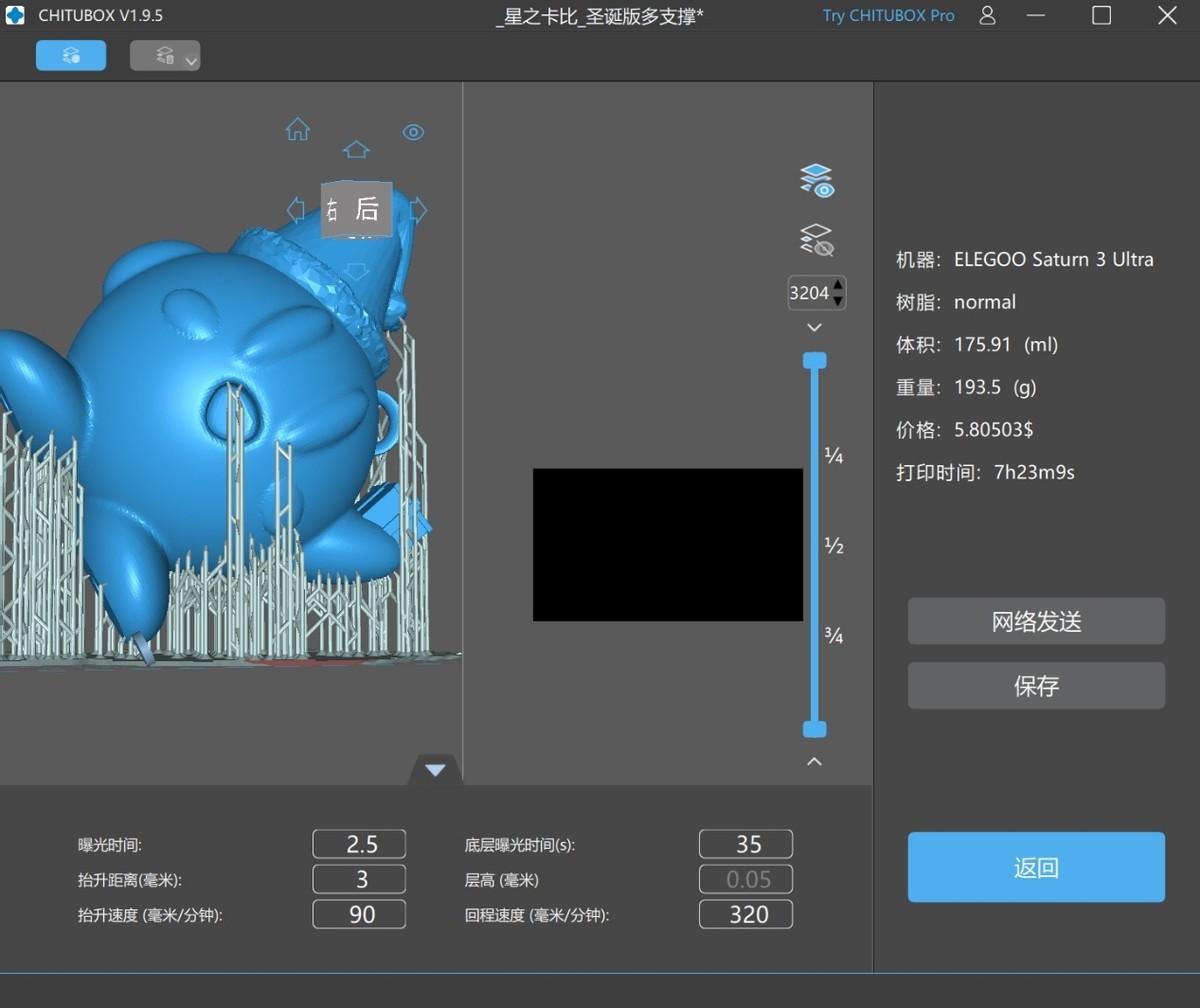Click the ¼ mark on layer slider
The image size is (1200, 1008).
[x=833, y=456]
